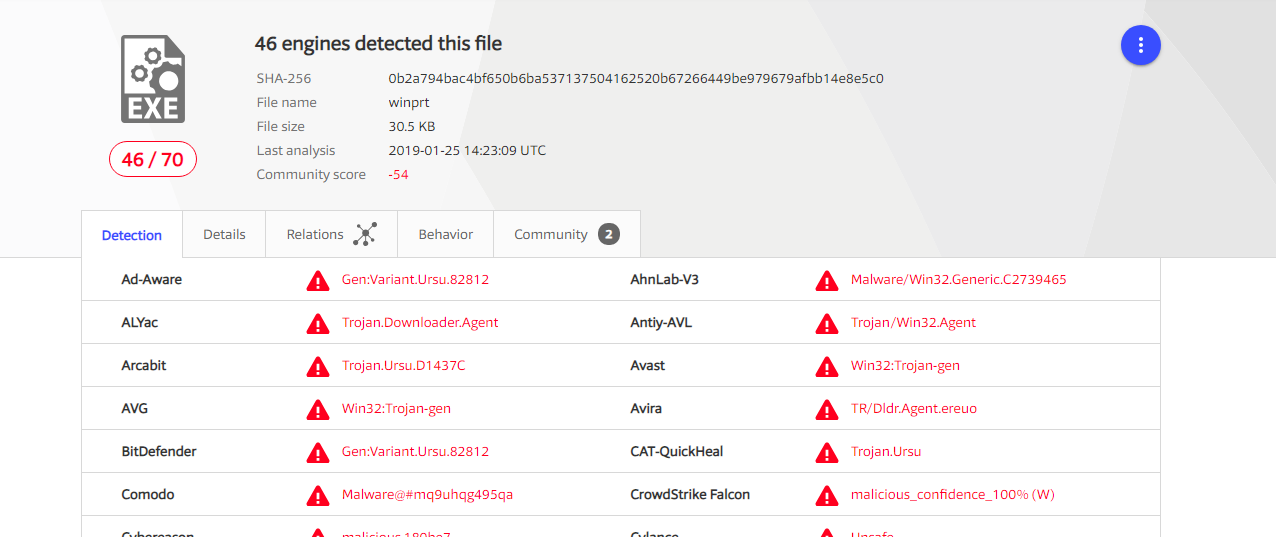This screenshot has height=537, width=1276.
Task: Open the Relations tab
Action: (331, 234)
